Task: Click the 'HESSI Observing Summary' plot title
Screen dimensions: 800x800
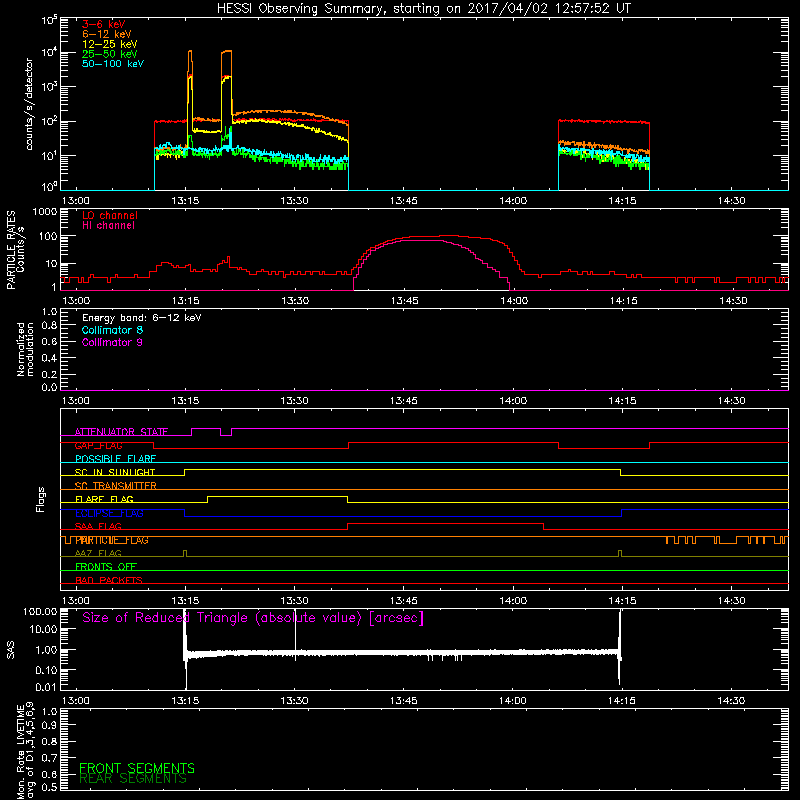Action: pos(424,9)
